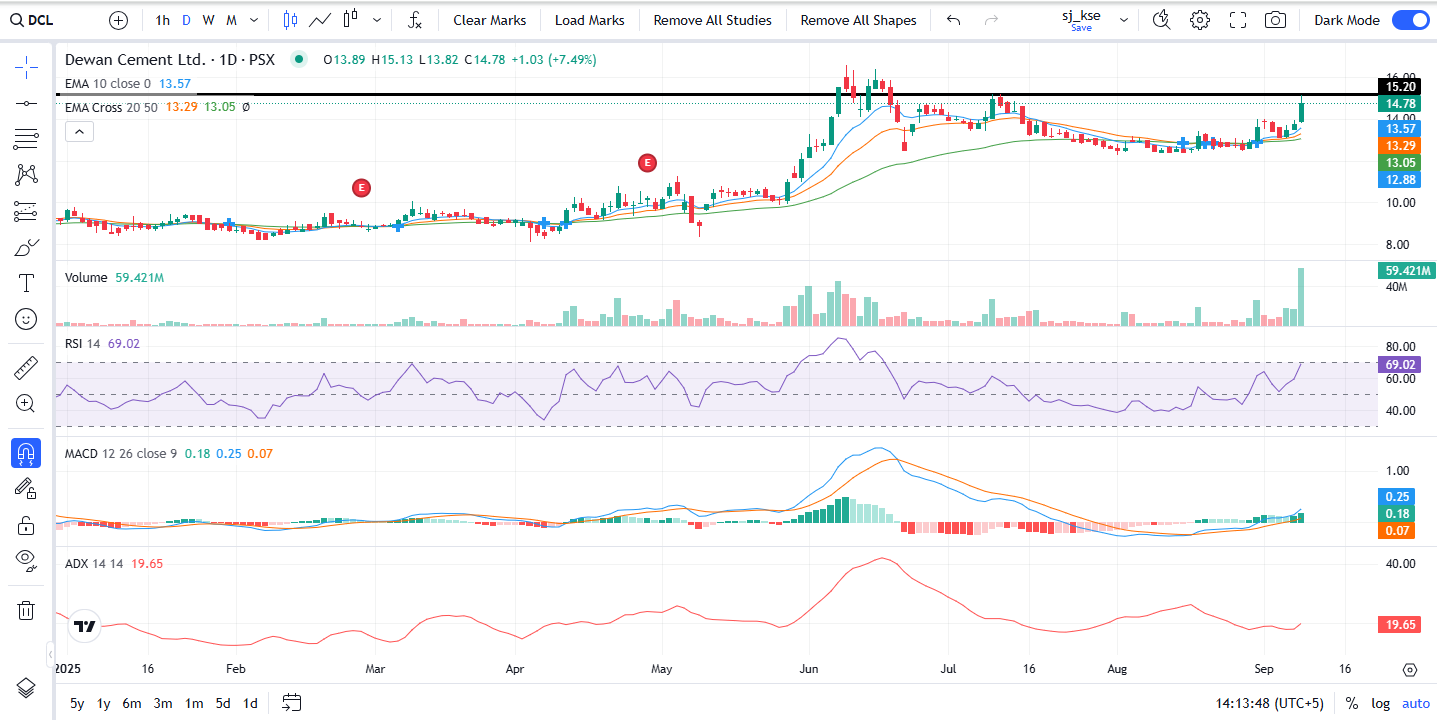The height and width of the screenshot is (720, 1437).
Task: Toggle hide all drawings eye icon
Action: tap(26, 561)
